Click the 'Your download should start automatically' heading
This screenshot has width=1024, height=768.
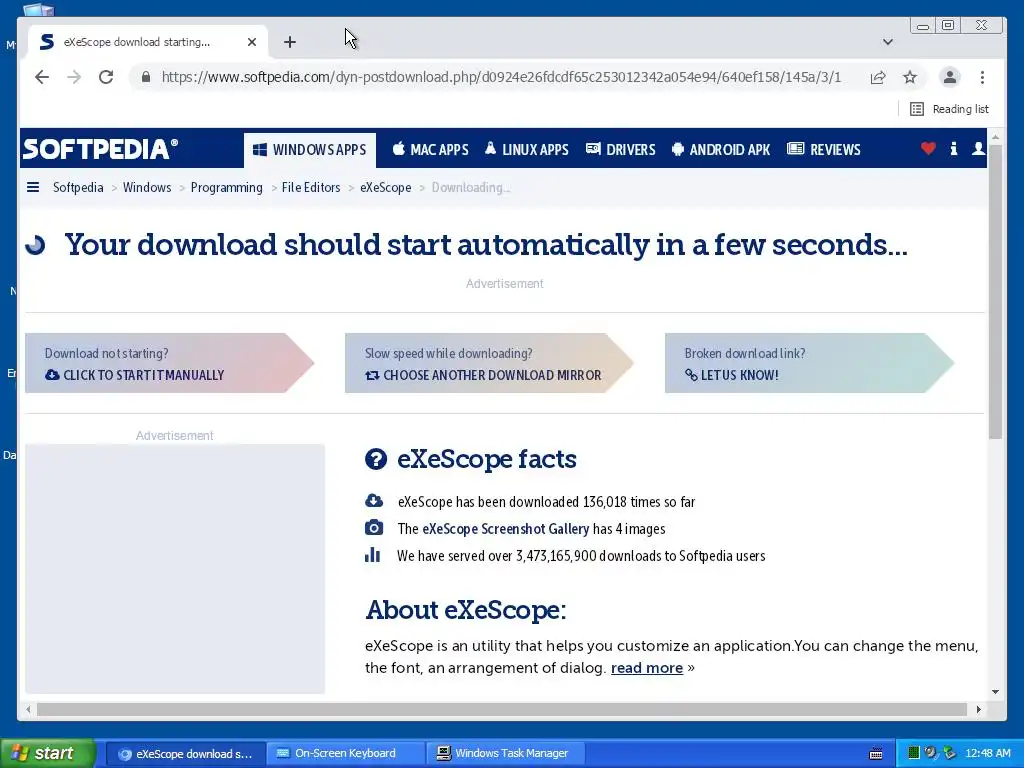486,245
